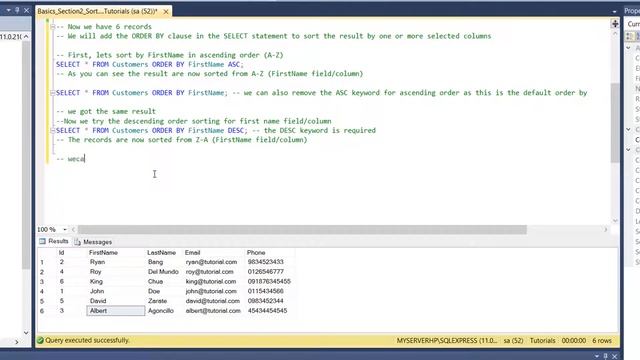Click the '00:00:00' elapsed time in status bar
This screenshot has width=640, height=360.
pos(573,340)
